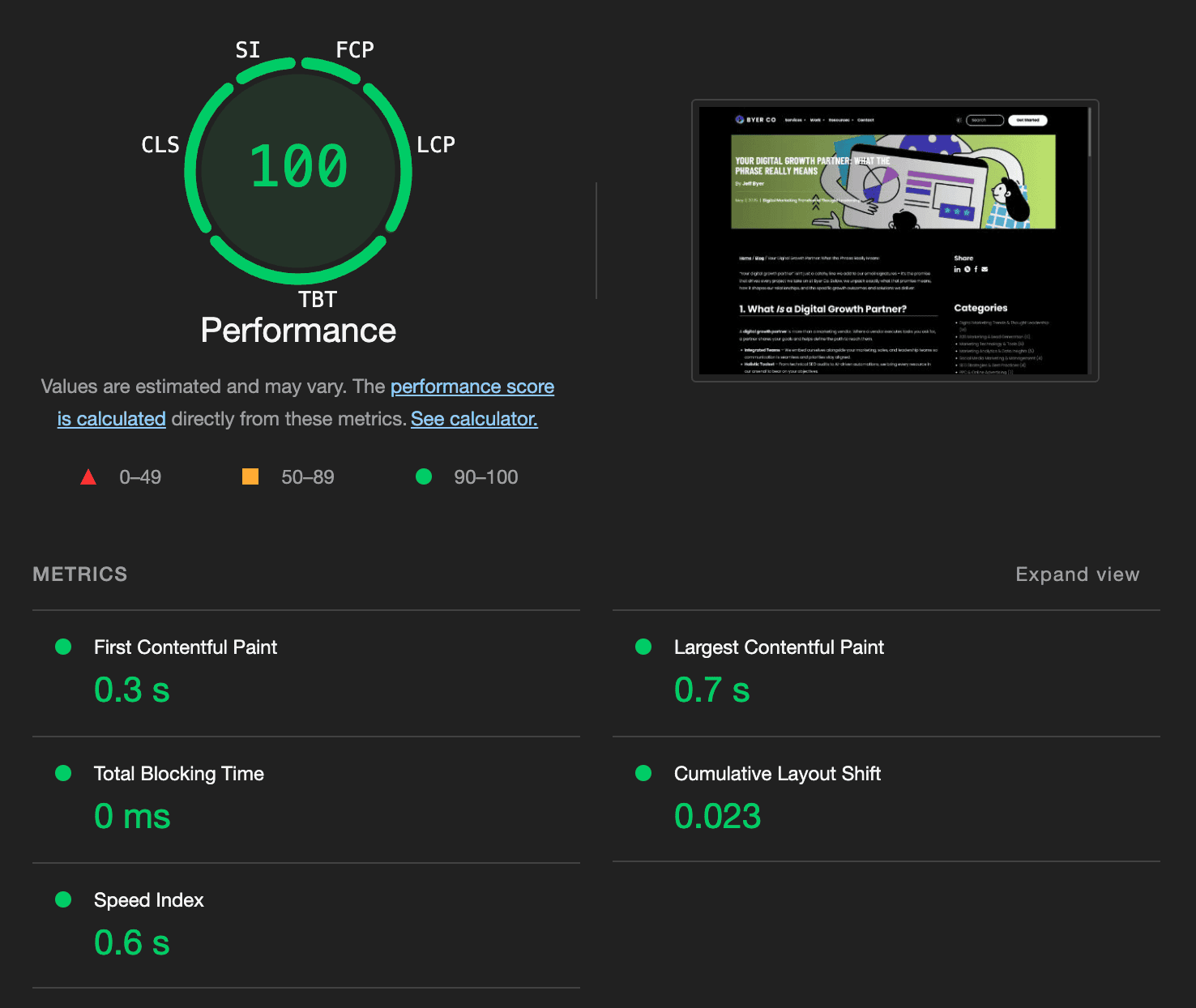This screenshot has height=1008, width=1196.
Task: Click the SI label on the gauge
Action: click(248, 50)
